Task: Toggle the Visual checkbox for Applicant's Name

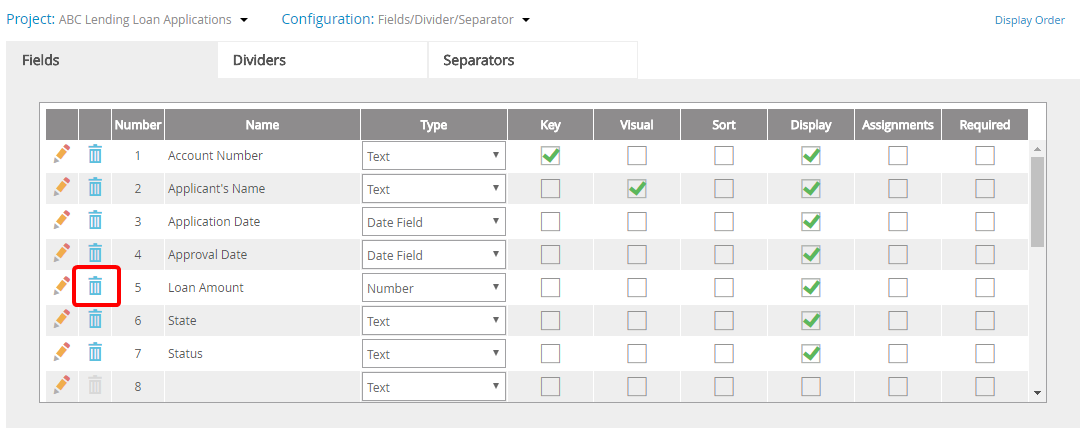Action: [637, 188]
